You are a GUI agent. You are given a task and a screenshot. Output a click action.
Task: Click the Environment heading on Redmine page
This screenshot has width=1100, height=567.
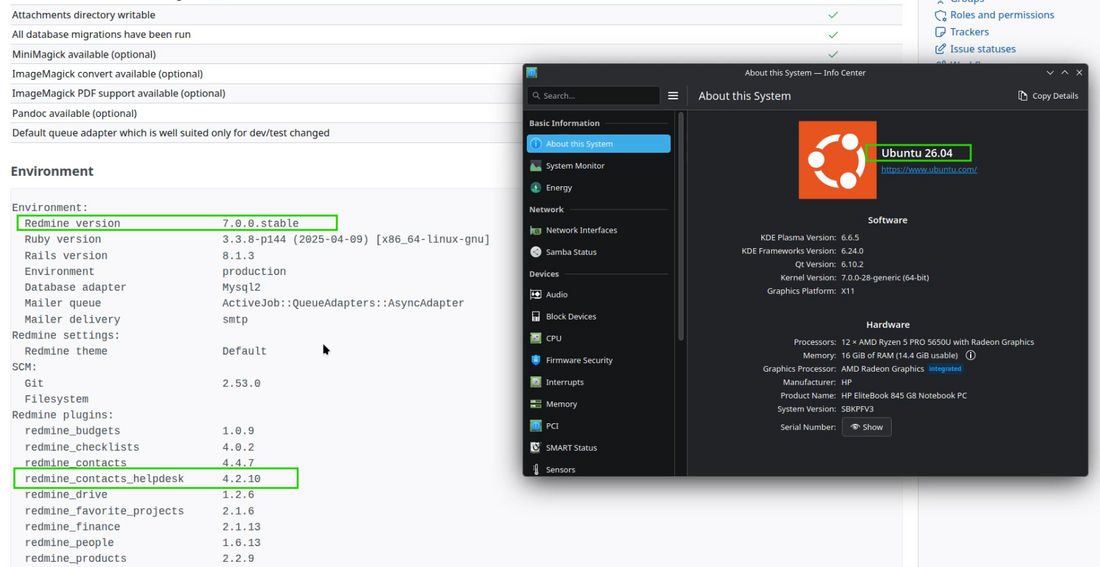(x=52, y=171)
